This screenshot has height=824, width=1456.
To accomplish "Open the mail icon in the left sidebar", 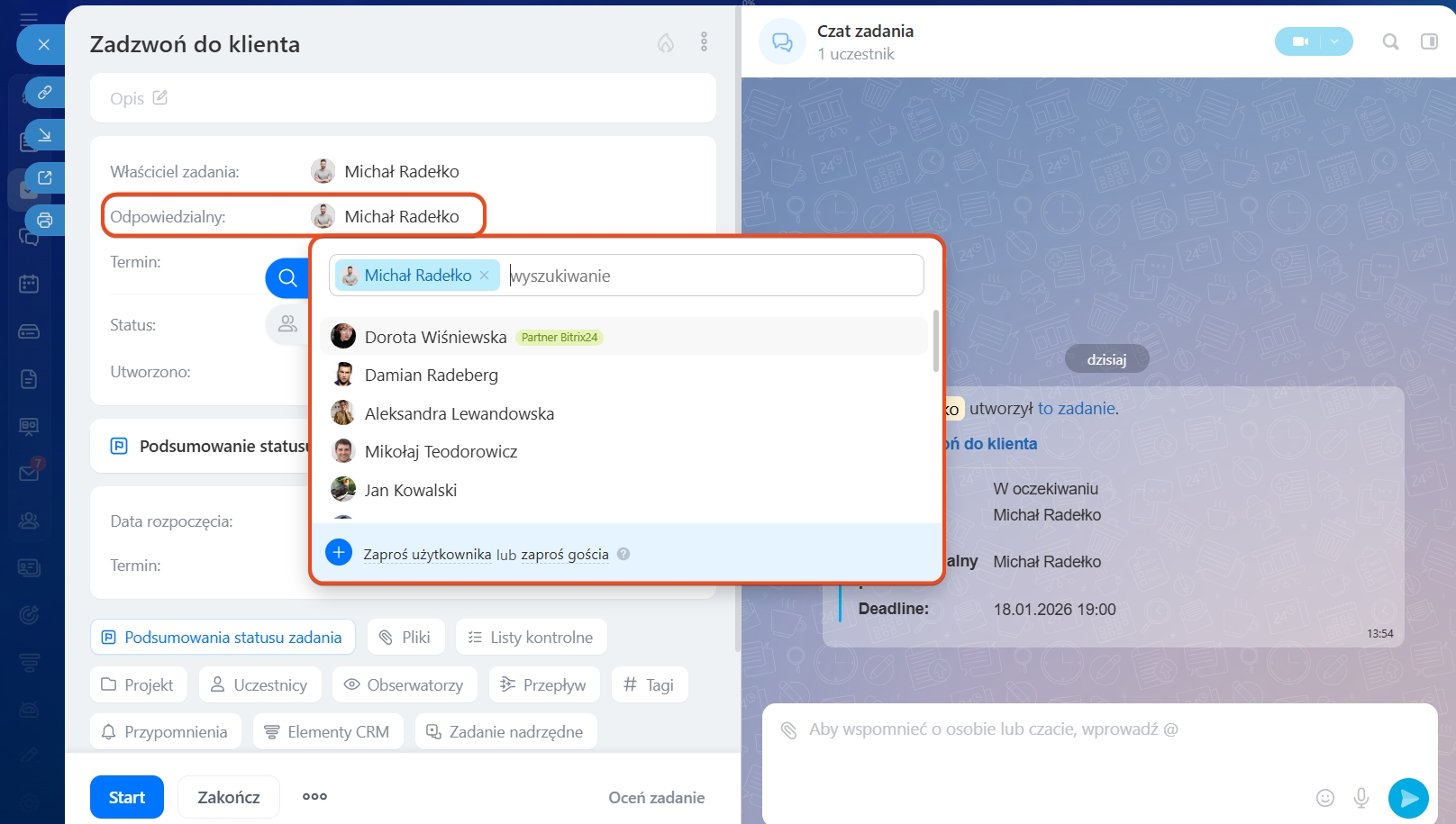I will coord(29,472).
